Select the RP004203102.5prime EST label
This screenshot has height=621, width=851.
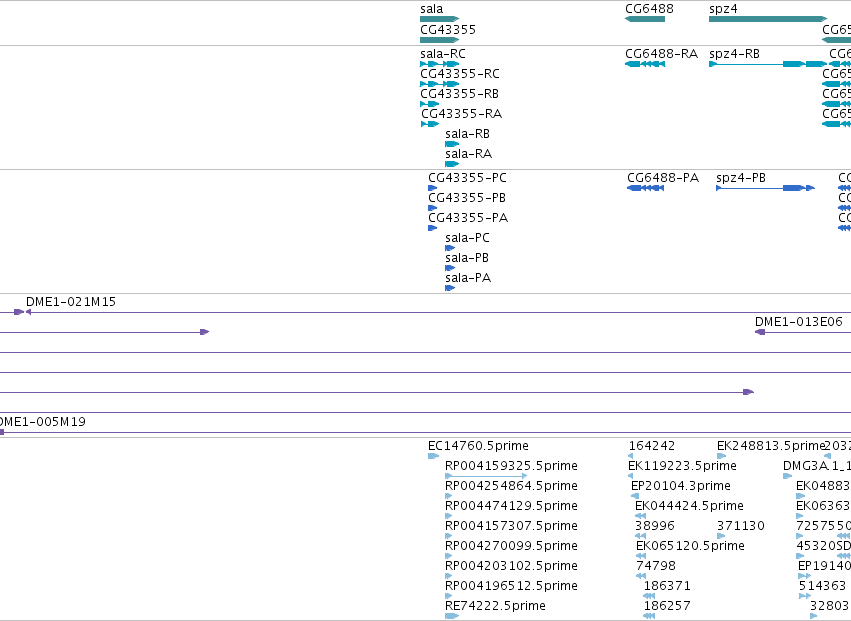[x=511, y=567]
